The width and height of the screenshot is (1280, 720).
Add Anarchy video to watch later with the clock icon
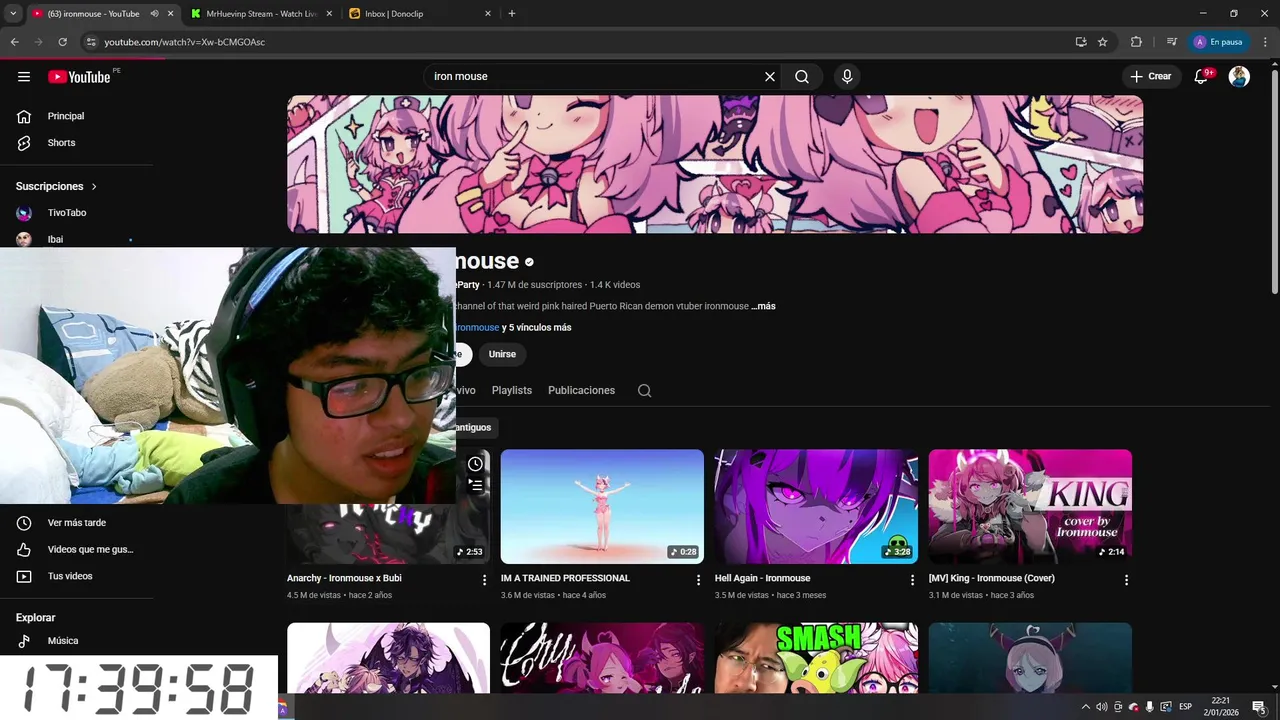pyautogui.click(x=475, y=464)
